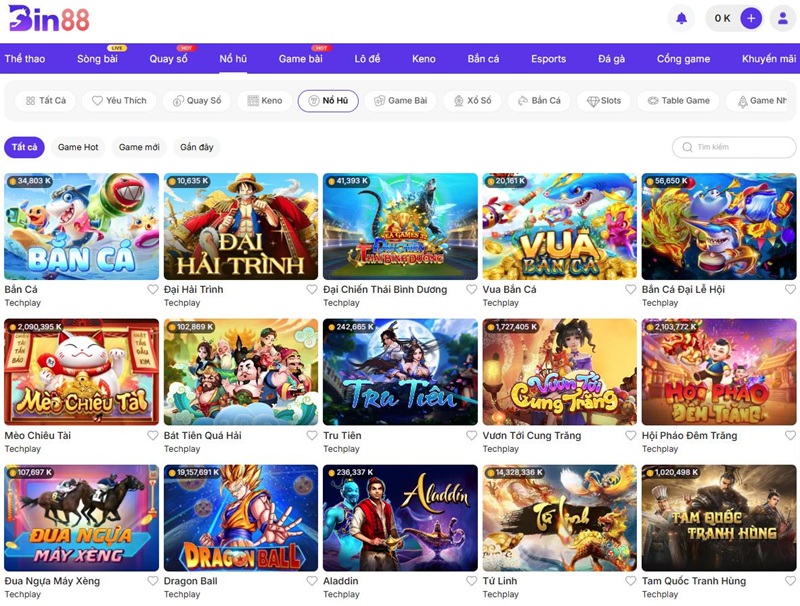Select Bắn Cá category chip
Viewport: 800px width, 606px height.
click(x=539, y=100)
